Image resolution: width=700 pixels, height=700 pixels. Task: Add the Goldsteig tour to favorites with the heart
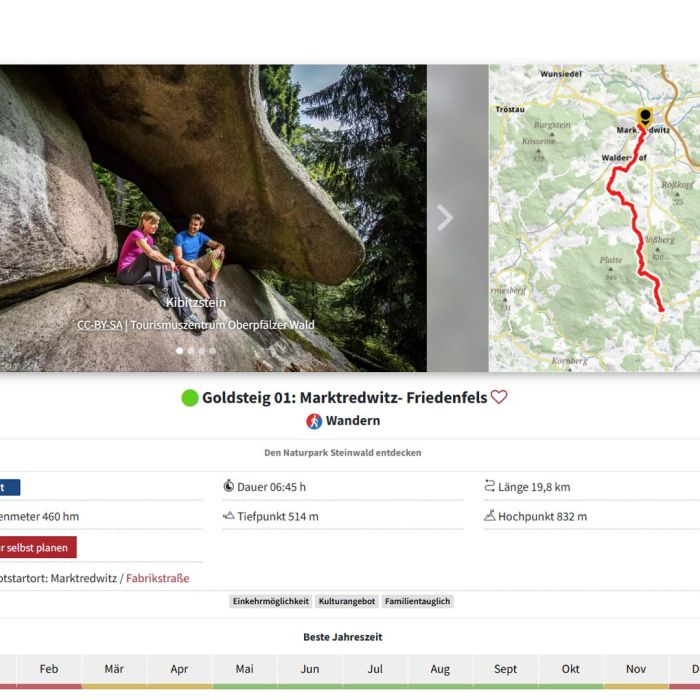(x=499, y=397)
